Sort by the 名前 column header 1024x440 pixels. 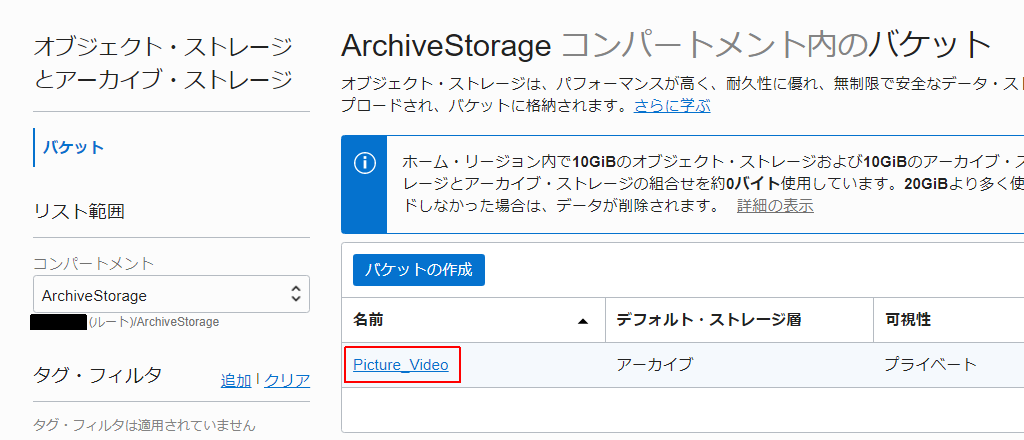click(368, 320)
